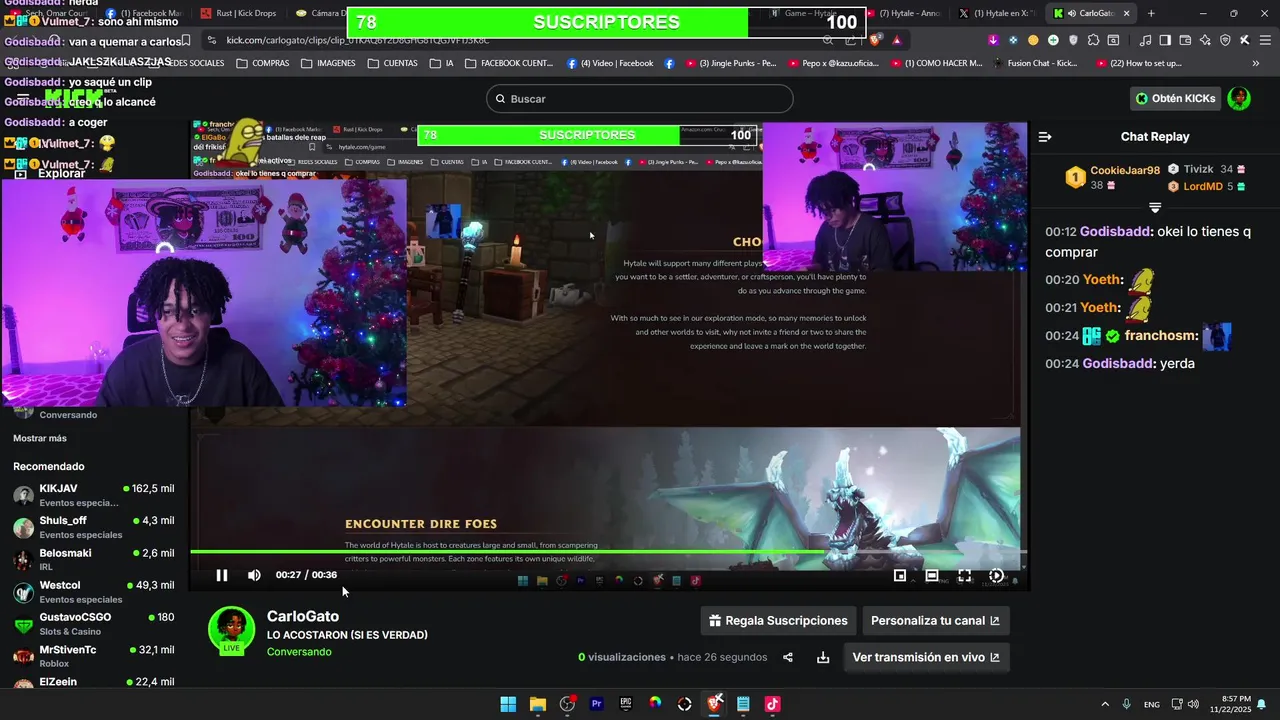Open Westcol recommended channel
The image size is (1280, 720).
click(x=94, y=591)
